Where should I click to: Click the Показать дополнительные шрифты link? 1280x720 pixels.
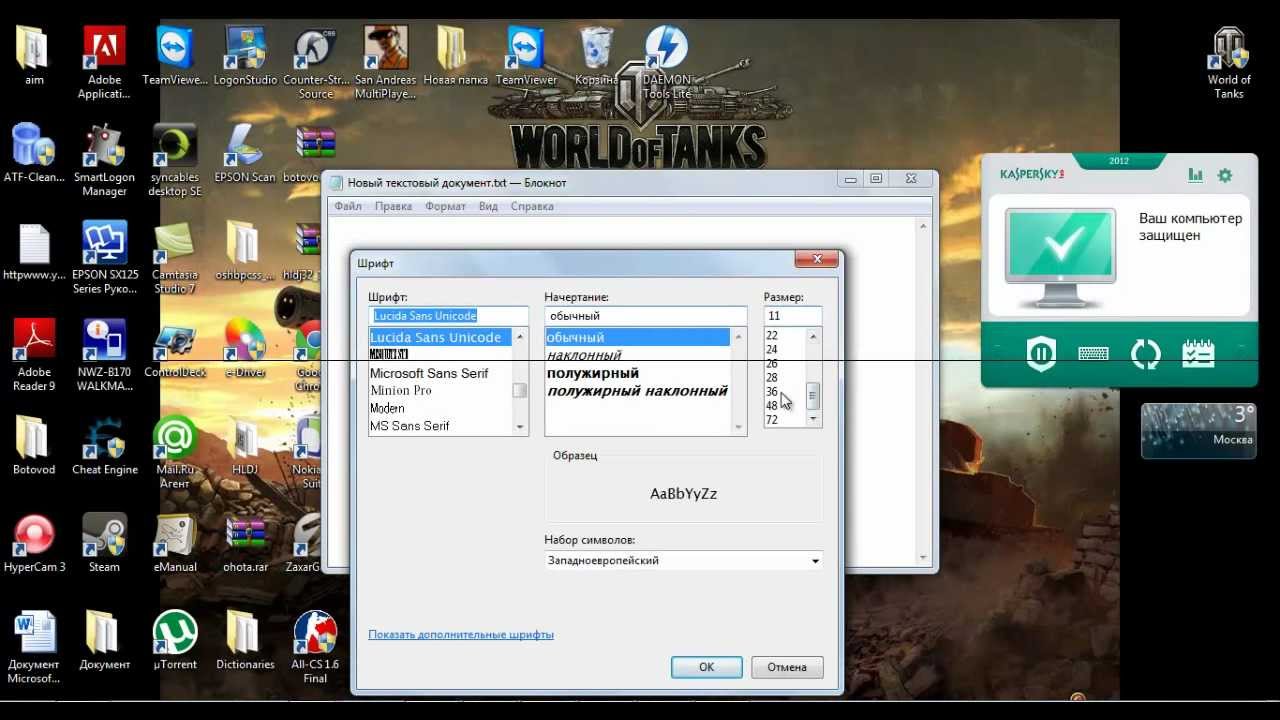460,634
